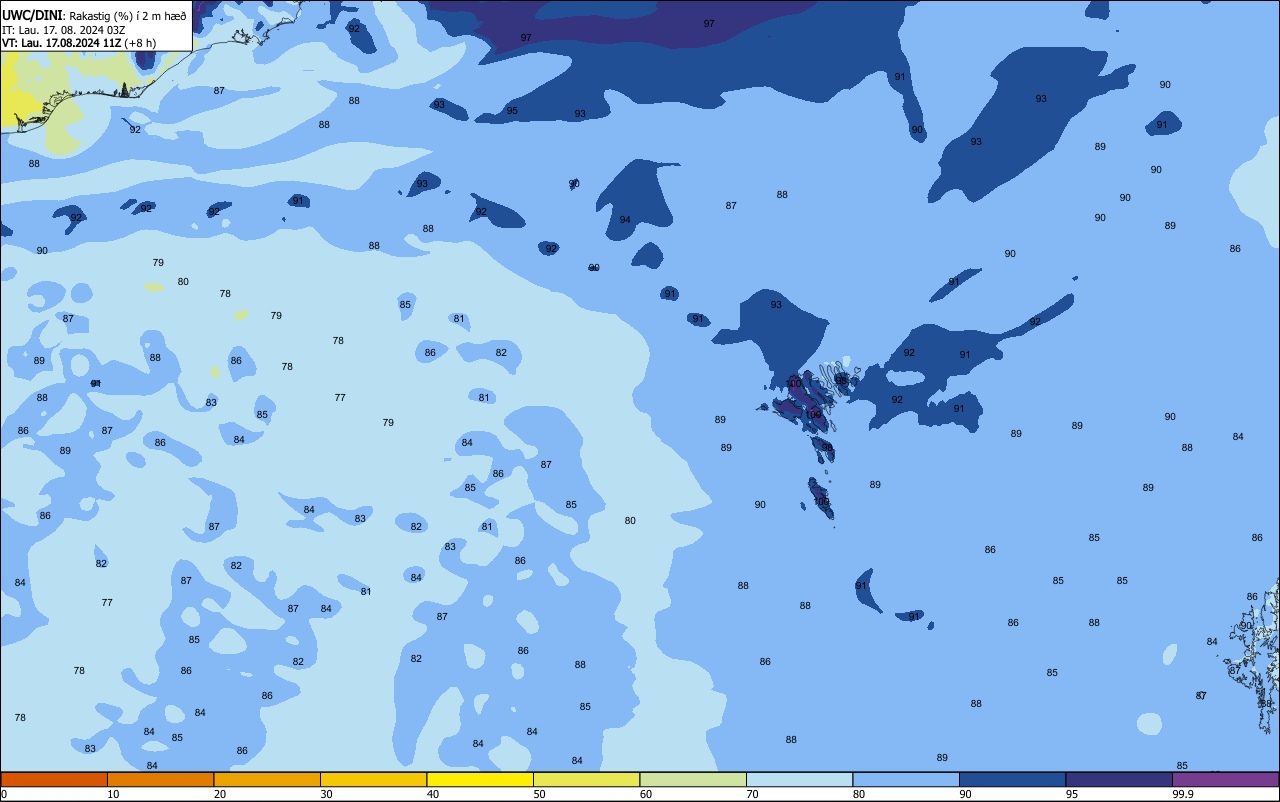Click the 80–90 medium blue legend swatch

coord(906,779)
